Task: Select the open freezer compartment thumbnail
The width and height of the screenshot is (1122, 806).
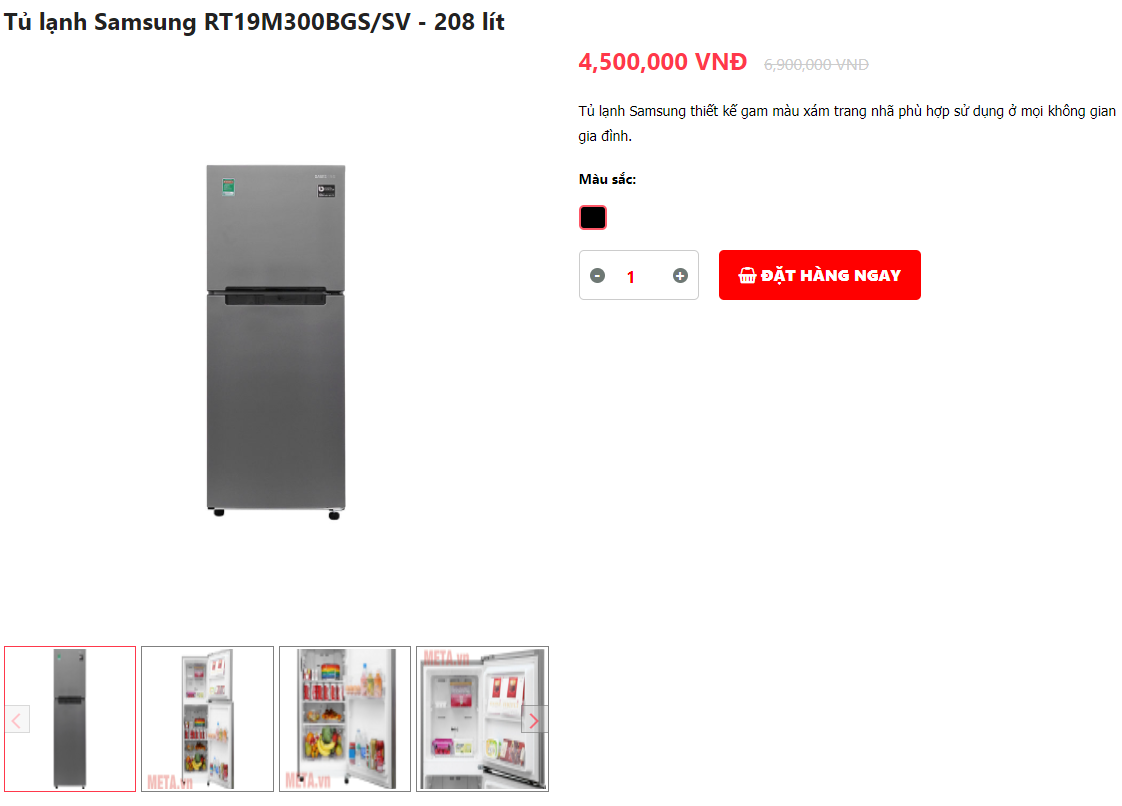Action: tap(482, 719)
